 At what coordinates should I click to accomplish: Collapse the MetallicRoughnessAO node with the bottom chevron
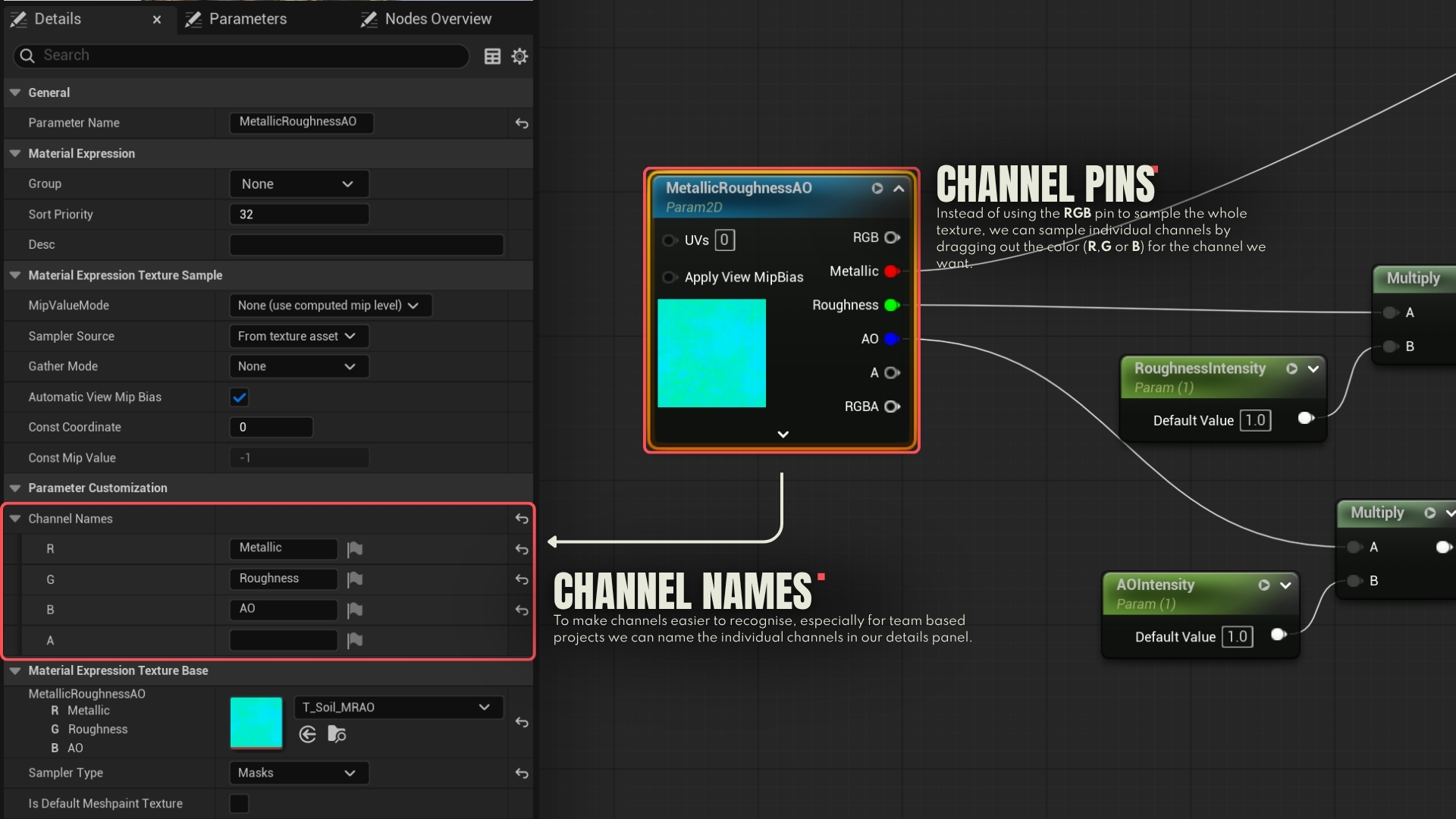783,435
